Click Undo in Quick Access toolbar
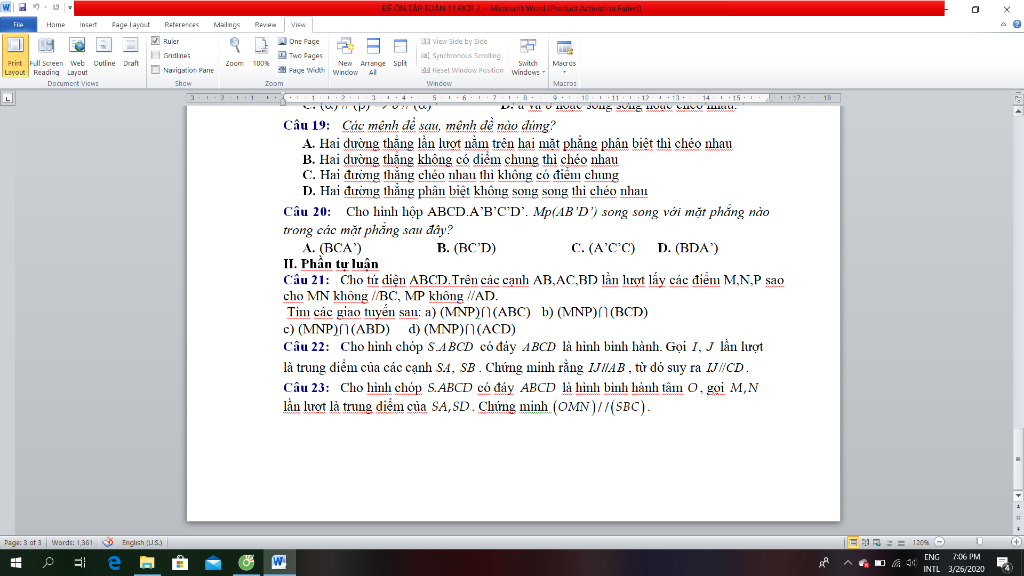Screen dimensions: 1024x576 pyautogui.click(x=36, y=8)
